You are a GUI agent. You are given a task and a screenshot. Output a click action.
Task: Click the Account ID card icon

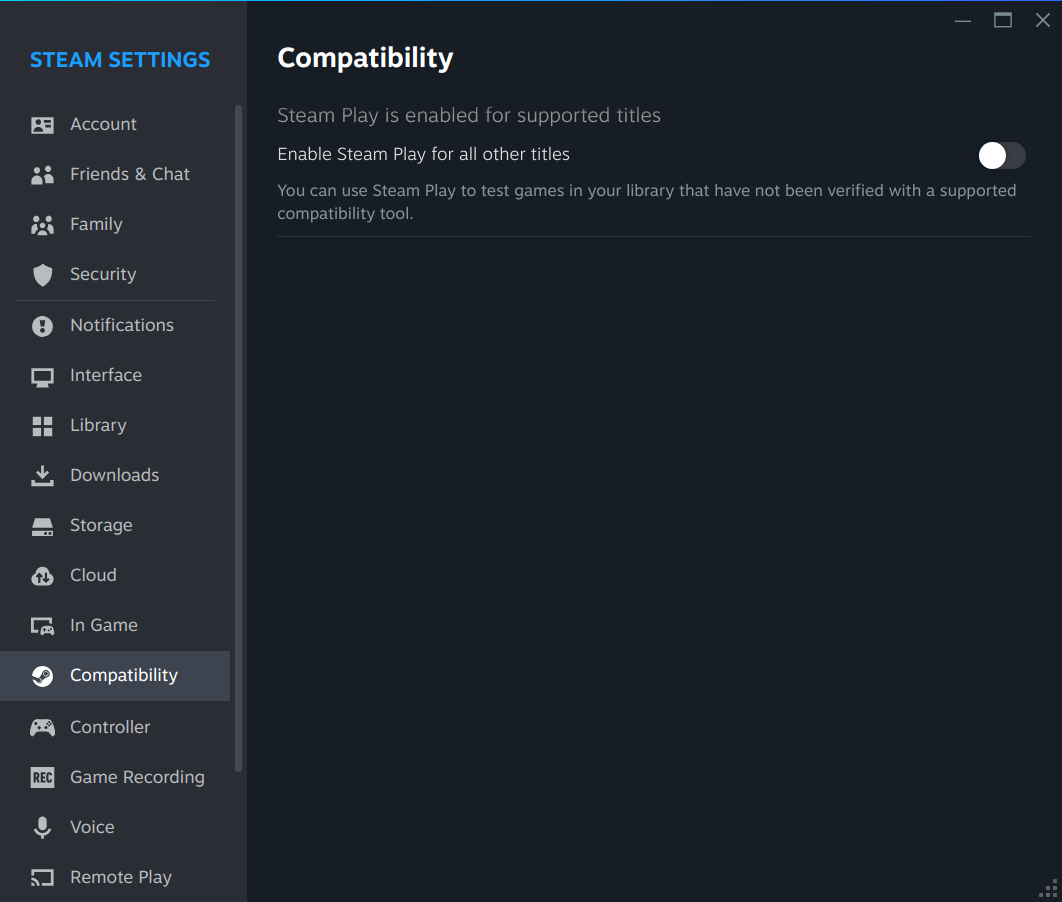pos(42,125)
